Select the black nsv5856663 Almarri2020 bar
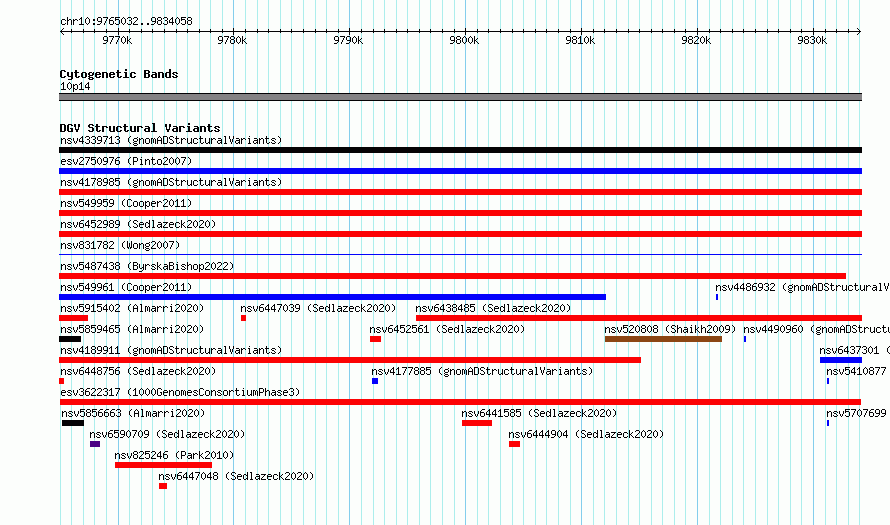Screen dimensions: 890x525 73,423
